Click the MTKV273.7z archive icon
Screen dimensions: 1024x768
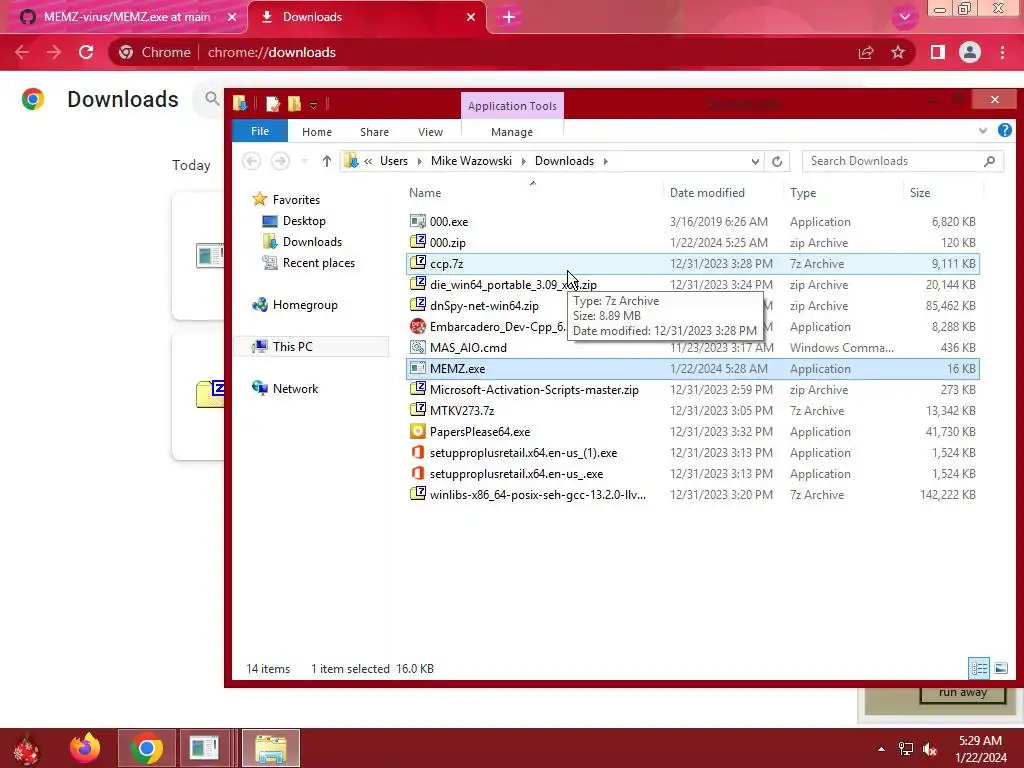417,410
